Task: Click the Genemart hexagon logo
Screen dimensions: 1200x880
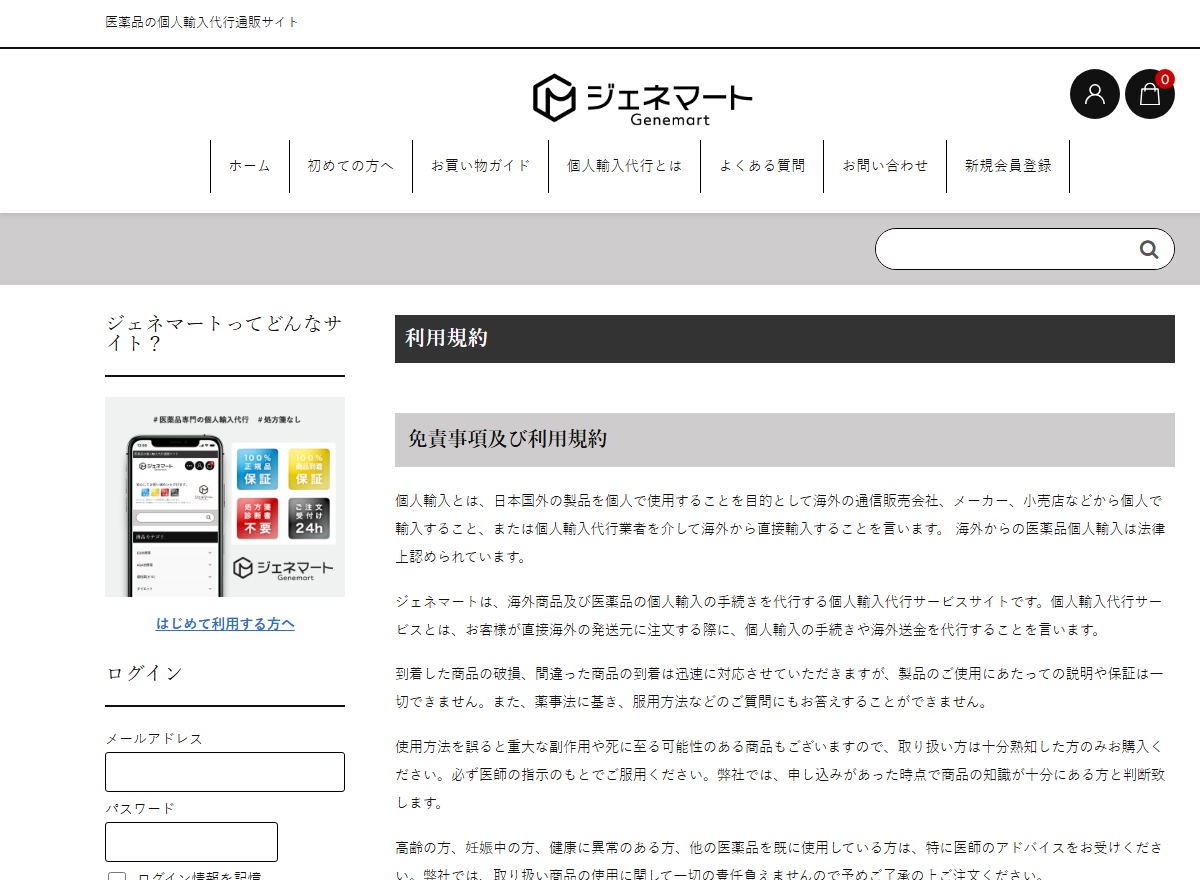Action: tap(642, 99)
